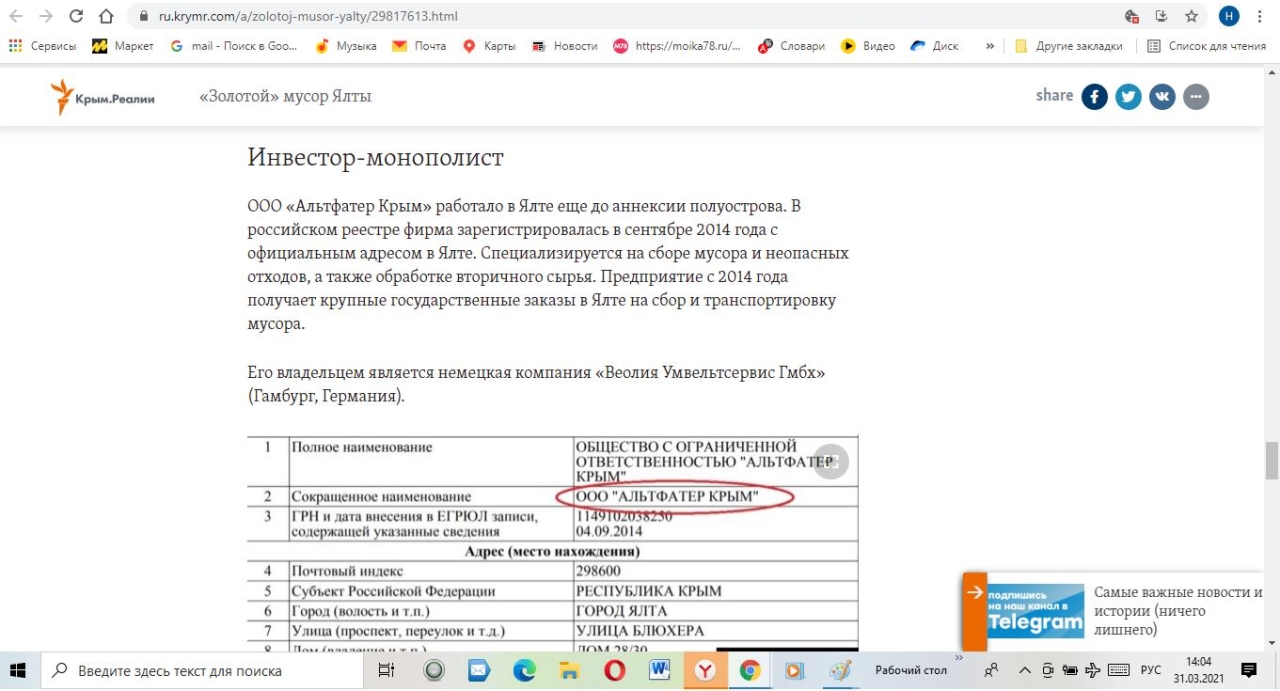Go forward to the next page
Image resolution: width=1280 pixels, height=691 pixels.
pyautogui.click(x=46, y=16)
